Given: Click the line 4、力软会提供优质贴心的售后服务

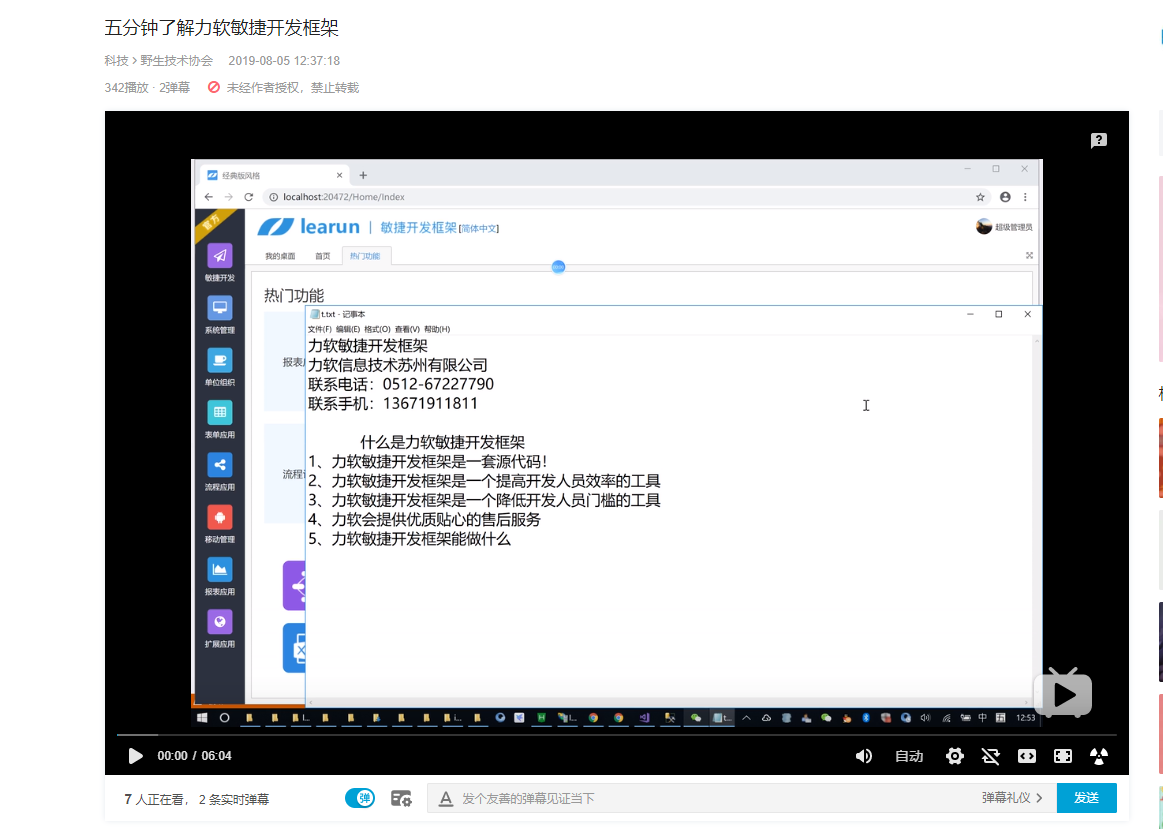Looking at the screenshot, I should pyautogui.click(x=424, y=519).
